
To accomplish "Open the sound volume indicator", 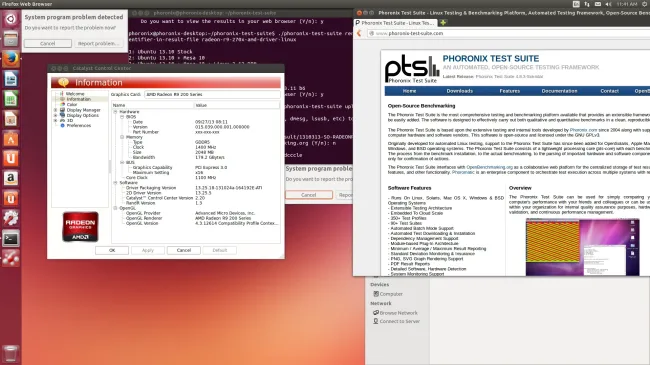I will point(609,4).
